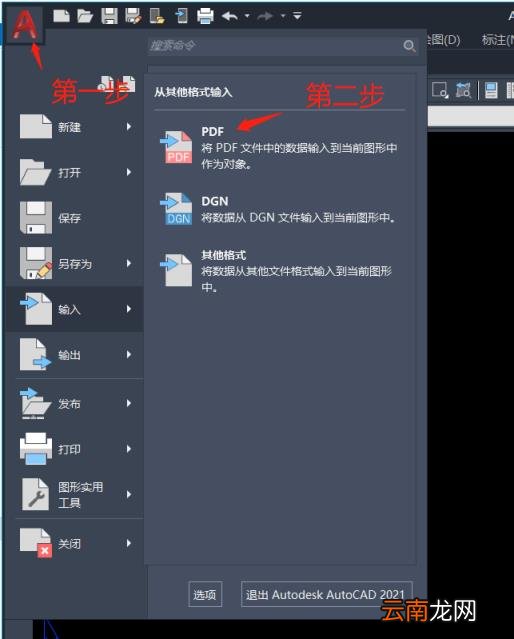514x639 pixels.
Task: Open the Redo history dropdown arrow
Action: pyautogui.click(x=282, y=16)
